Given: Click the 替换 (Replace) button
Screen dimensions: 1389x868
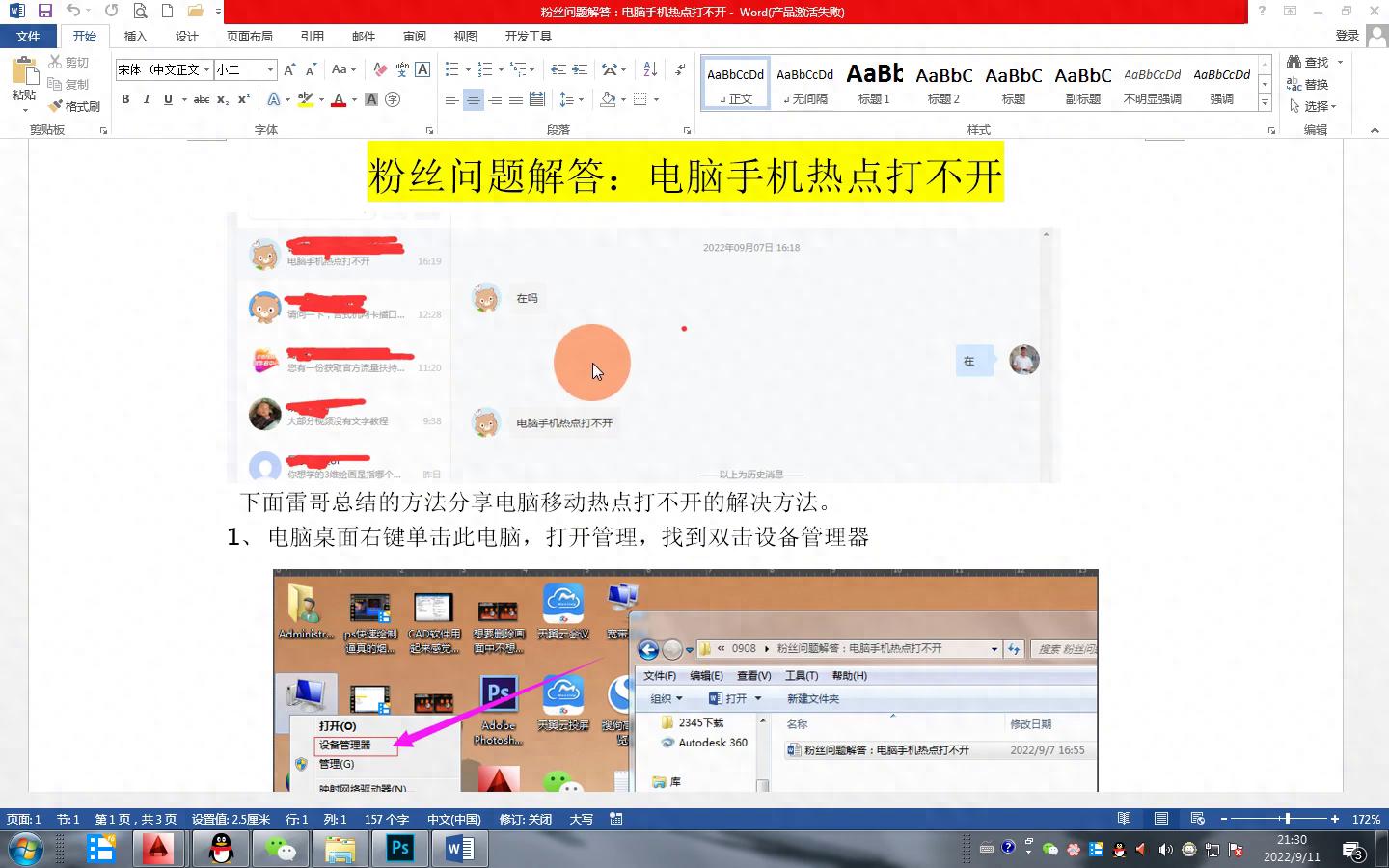Looking at the screenshot, I should click(1308, 84).
